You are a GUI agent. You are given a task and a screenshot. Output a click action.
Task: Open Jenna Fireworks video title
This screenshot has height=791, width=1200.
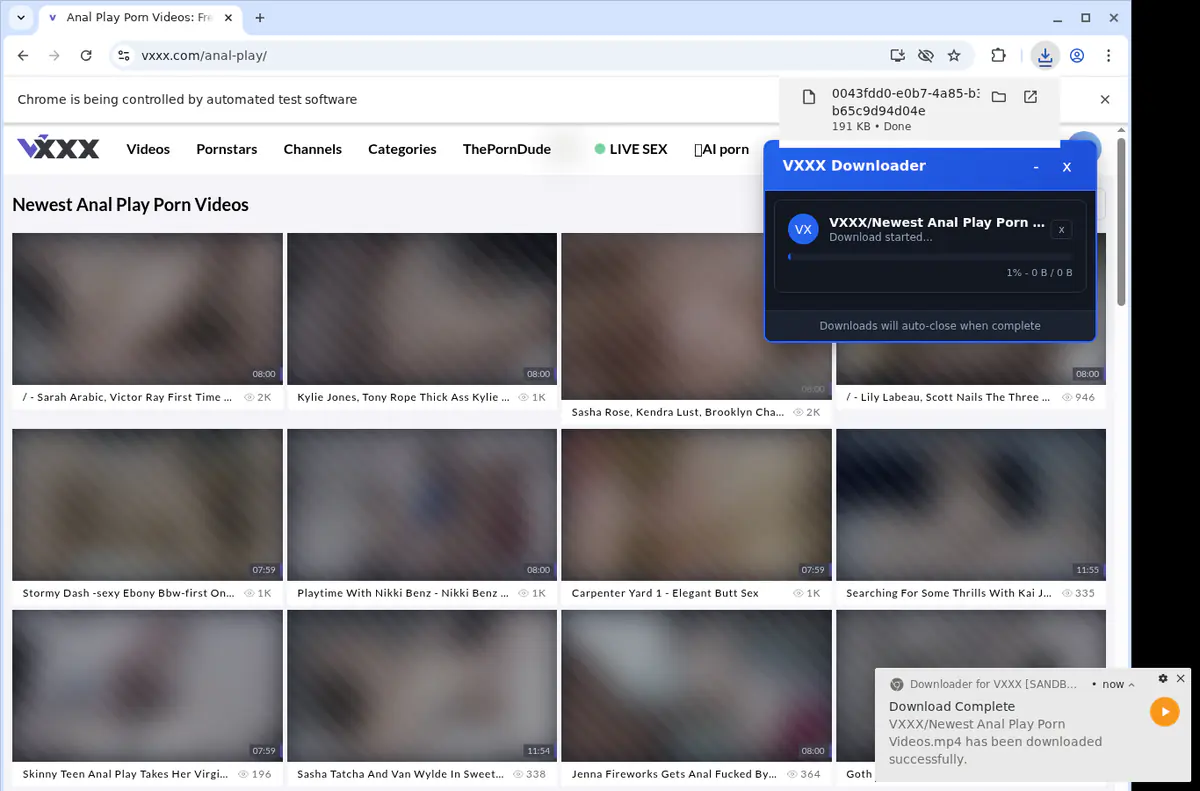[674, 774]
